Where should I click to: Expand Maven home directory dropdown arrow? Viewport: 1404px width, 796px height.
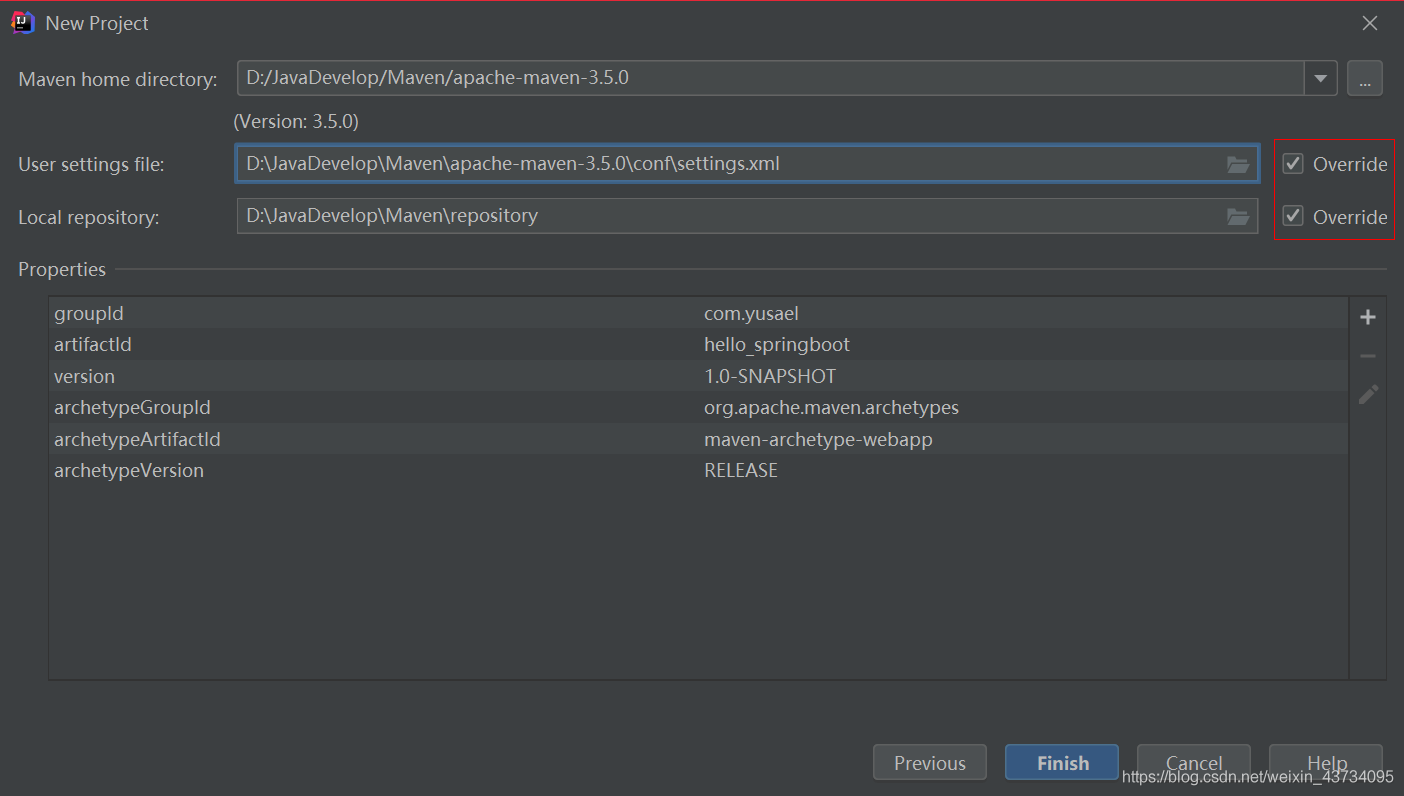tap(1321, 78)
